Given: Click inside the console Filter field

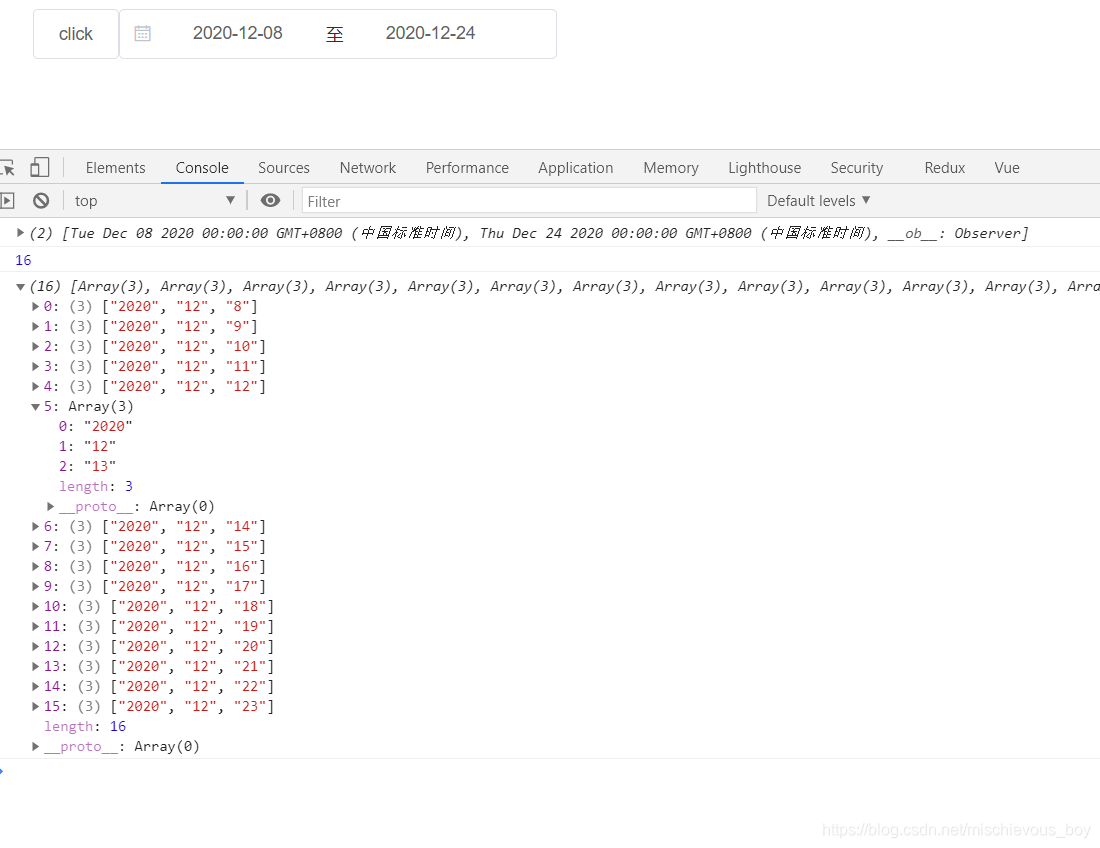Looking at the screenshot, I should pyautogui.click(x=530, y=201).
